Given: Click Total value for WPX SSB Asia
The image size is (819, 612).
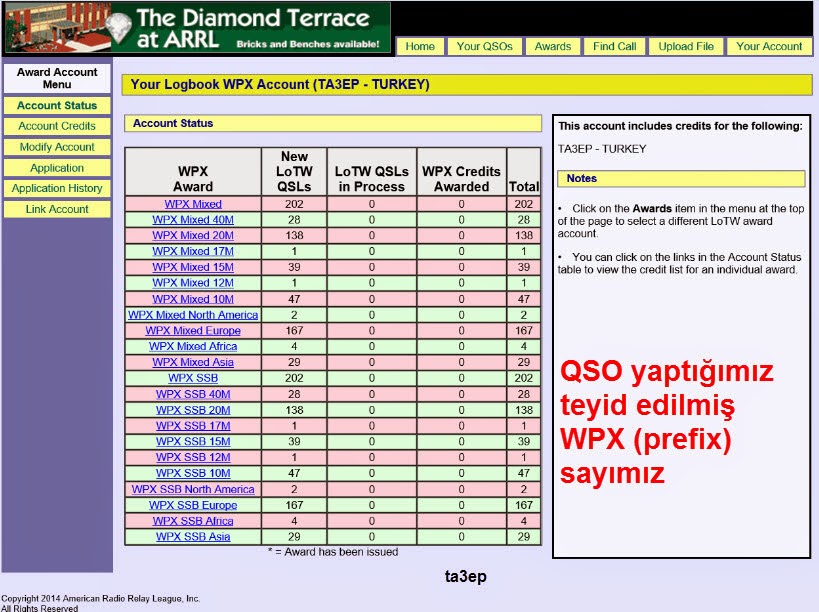Looking at the screenshot, I should pos(524,536).
